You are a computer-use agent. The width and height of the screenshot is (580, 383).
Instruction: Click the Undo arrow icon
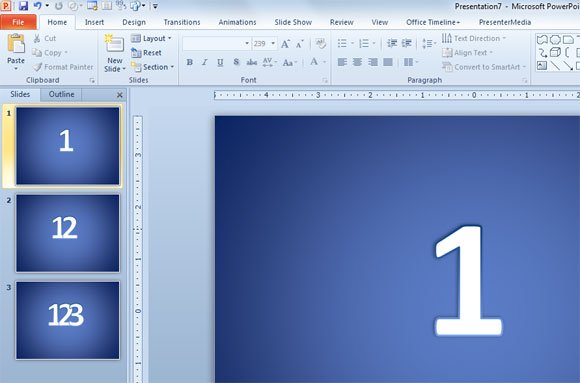pyautogui.click(x=38, y=6)
